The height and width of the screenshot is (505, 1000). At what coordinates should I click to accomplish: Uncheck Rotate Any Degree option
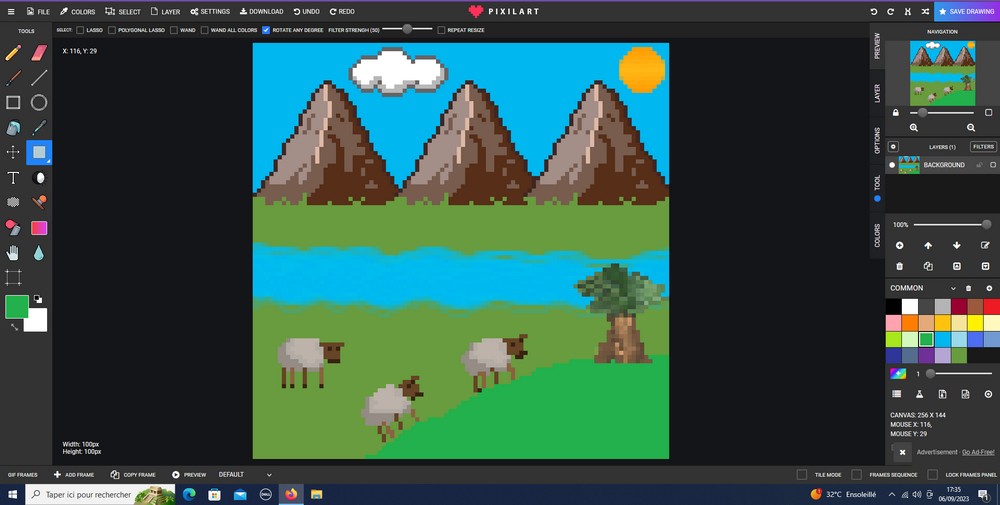pos(266,30)
